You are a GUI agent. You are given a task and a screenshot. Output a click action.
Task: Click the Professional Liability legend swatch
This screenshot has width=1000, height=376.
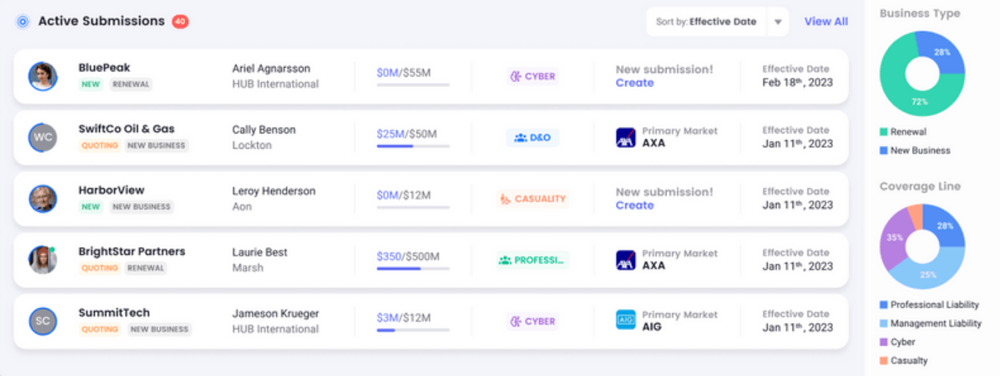tap(883, 305)
